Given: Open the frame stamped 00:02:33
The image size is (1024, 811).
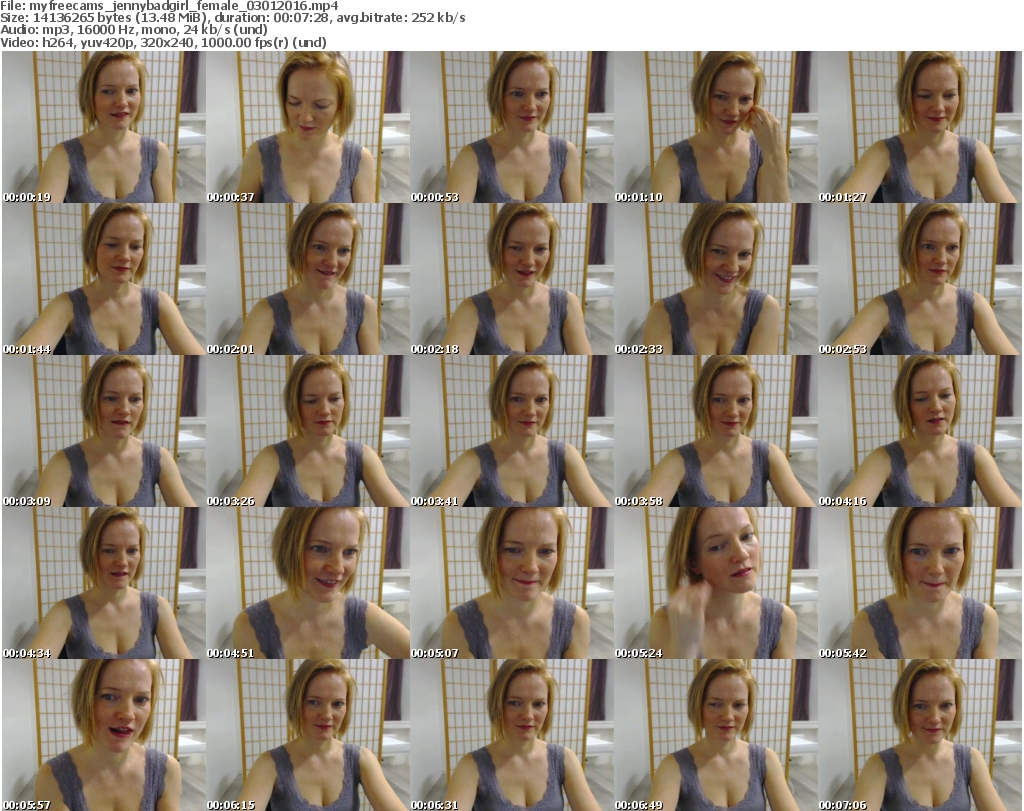Looking at the screenshot, I should coord(716,279).
